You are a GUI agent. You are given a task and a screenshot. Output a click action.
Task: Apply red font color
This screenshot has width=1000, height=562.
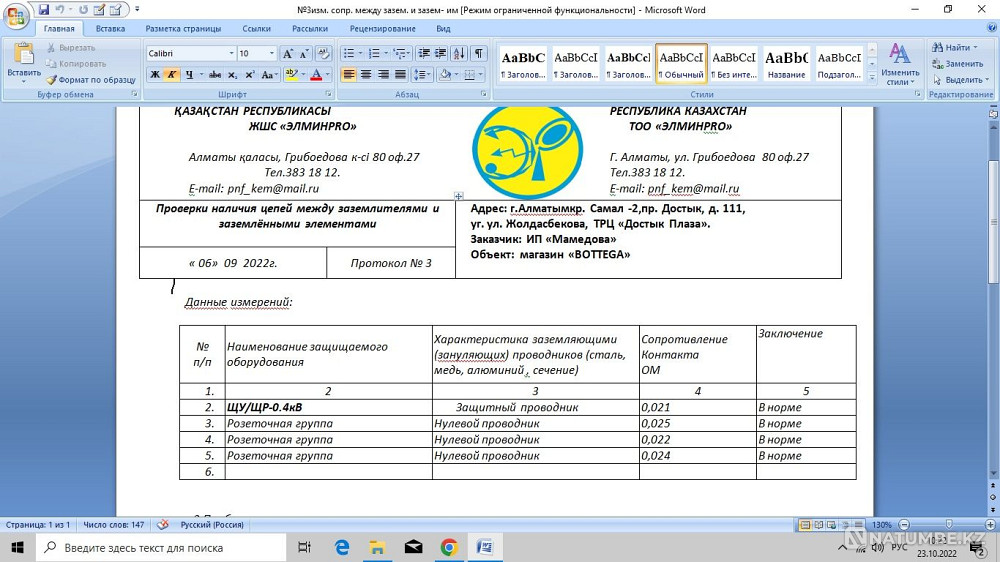click(x=316, y=75)
